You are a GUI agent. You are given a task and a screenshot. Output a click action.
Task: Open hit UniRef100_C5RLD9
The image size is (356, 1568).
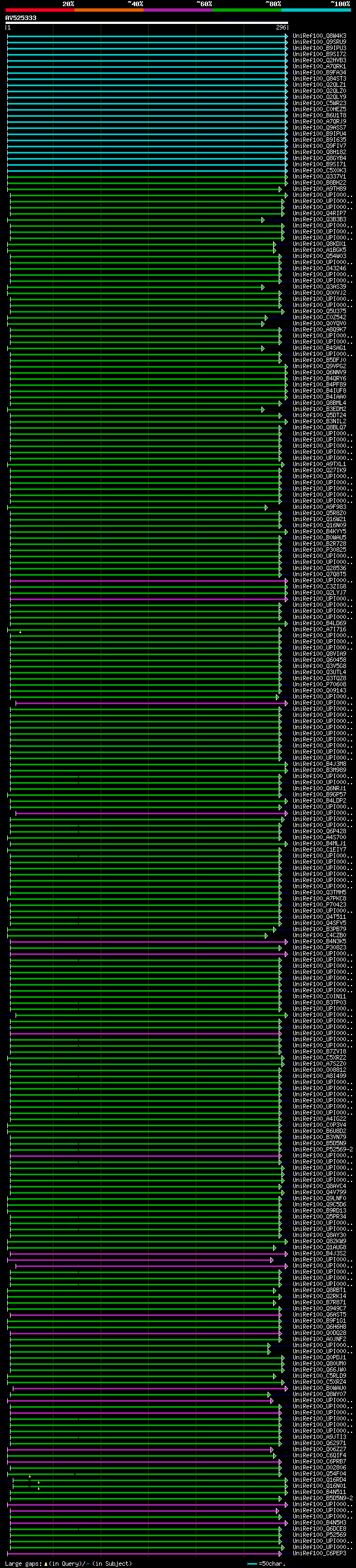(x=319, y=1376)
